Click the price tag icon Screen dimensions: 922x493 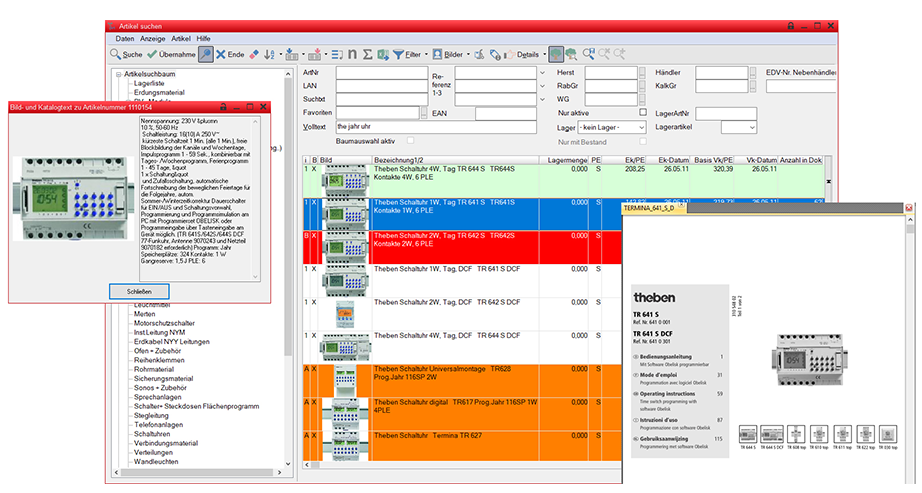click(496, 55)
